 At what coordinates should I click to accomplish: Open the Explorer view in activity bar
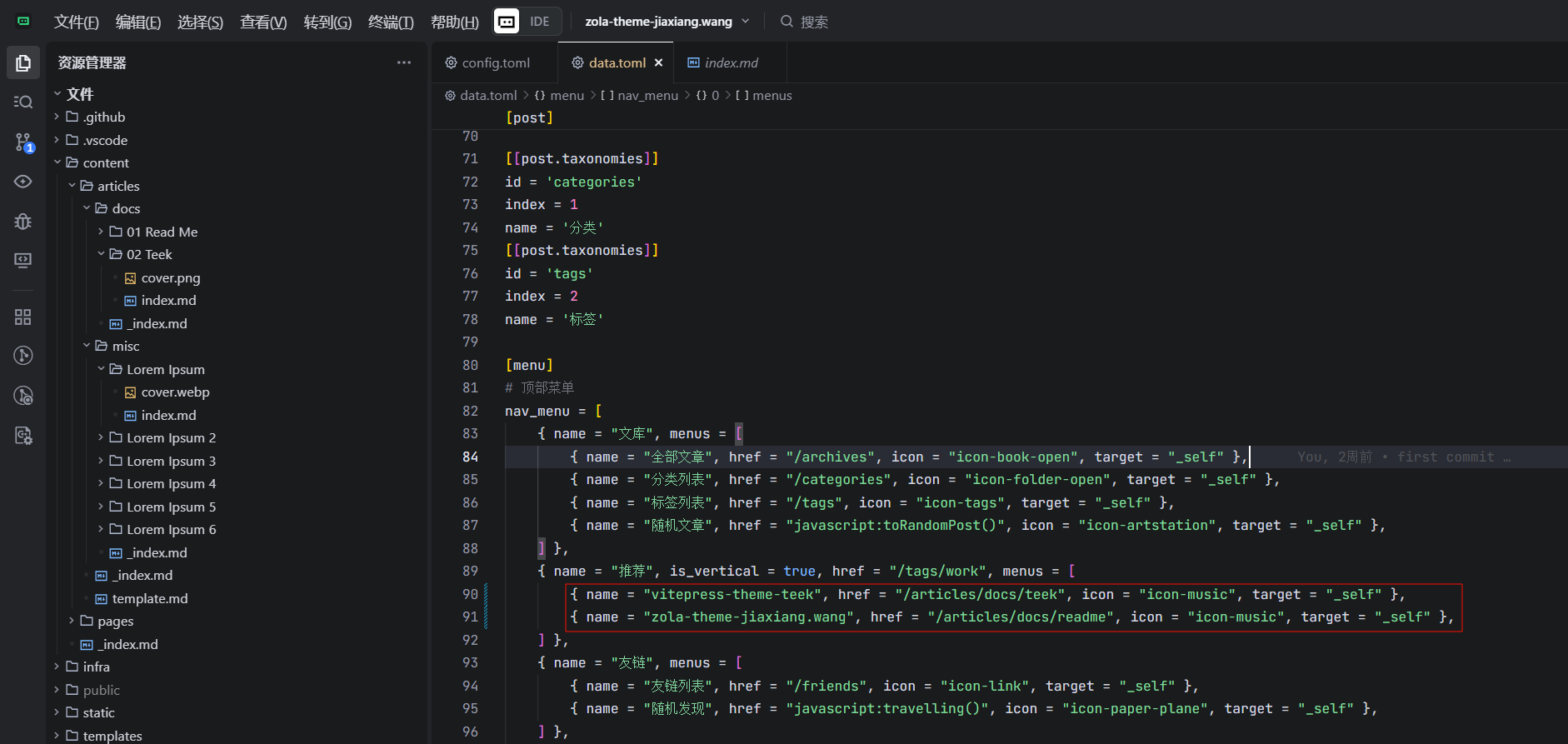(x=23, y=63)
